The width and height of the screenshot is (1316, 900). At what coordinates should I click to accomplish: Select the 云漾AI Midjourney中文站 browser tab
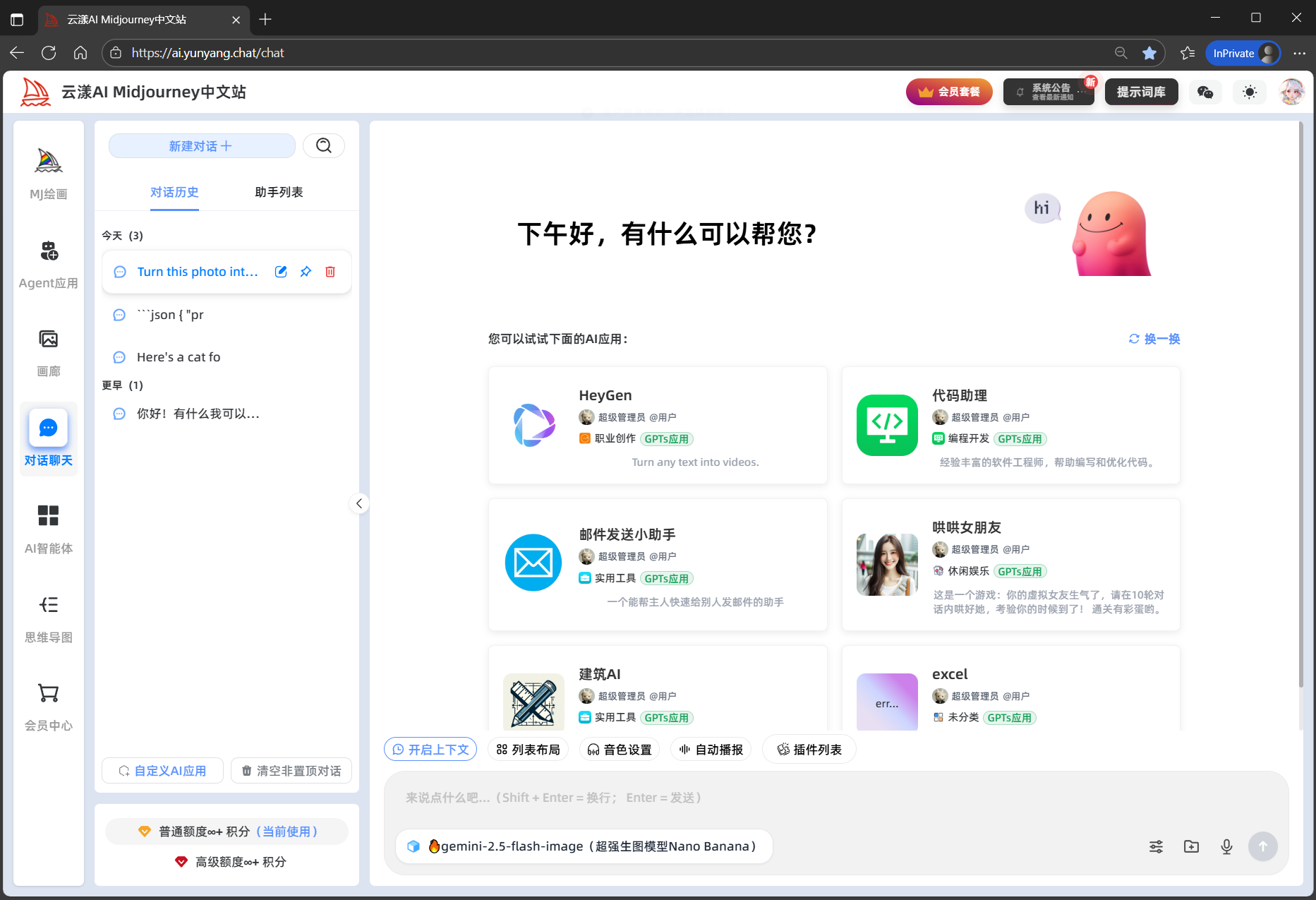143,20
